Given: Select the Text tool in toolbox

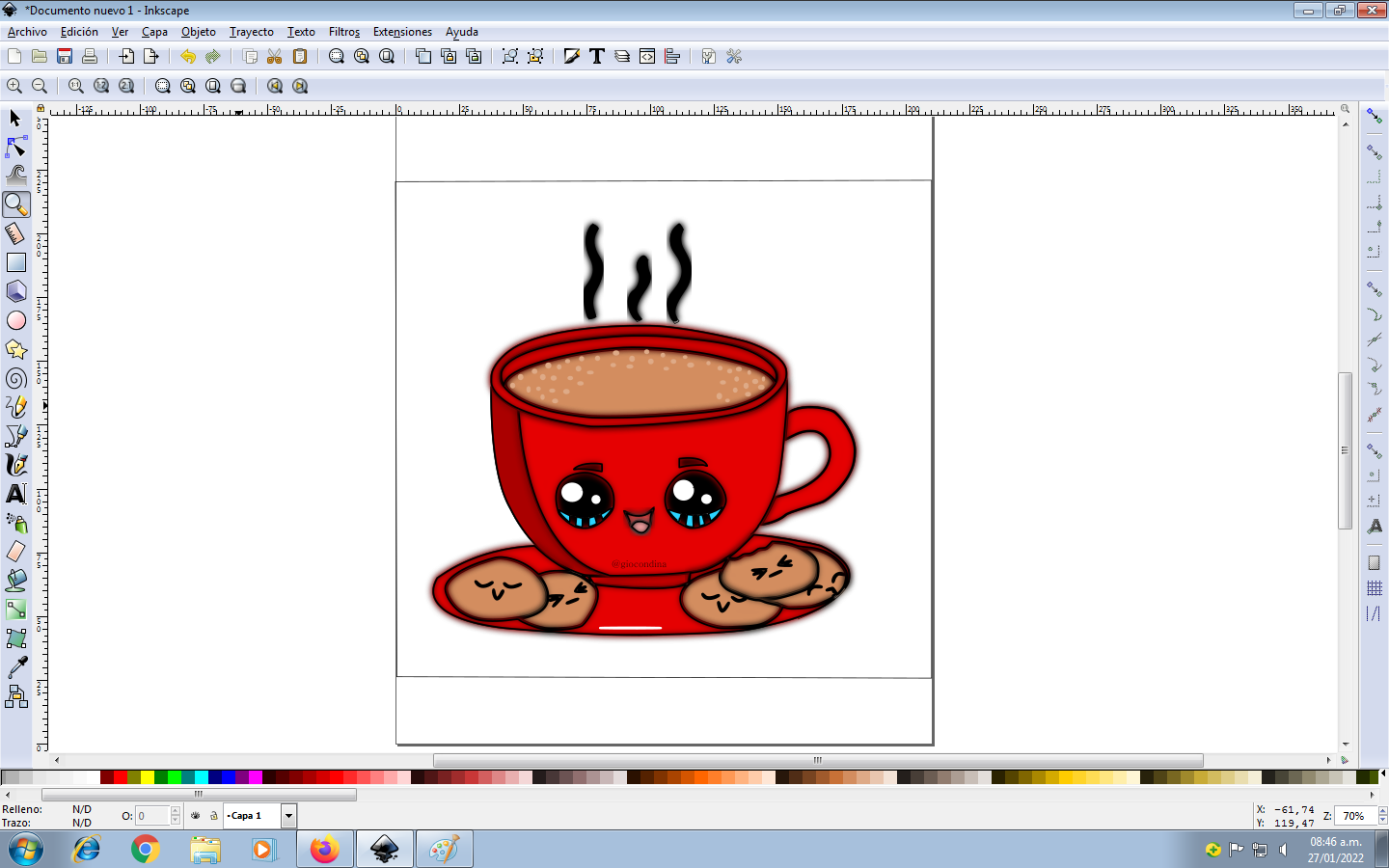Looking at the screenshot, I should pos(15,494).
